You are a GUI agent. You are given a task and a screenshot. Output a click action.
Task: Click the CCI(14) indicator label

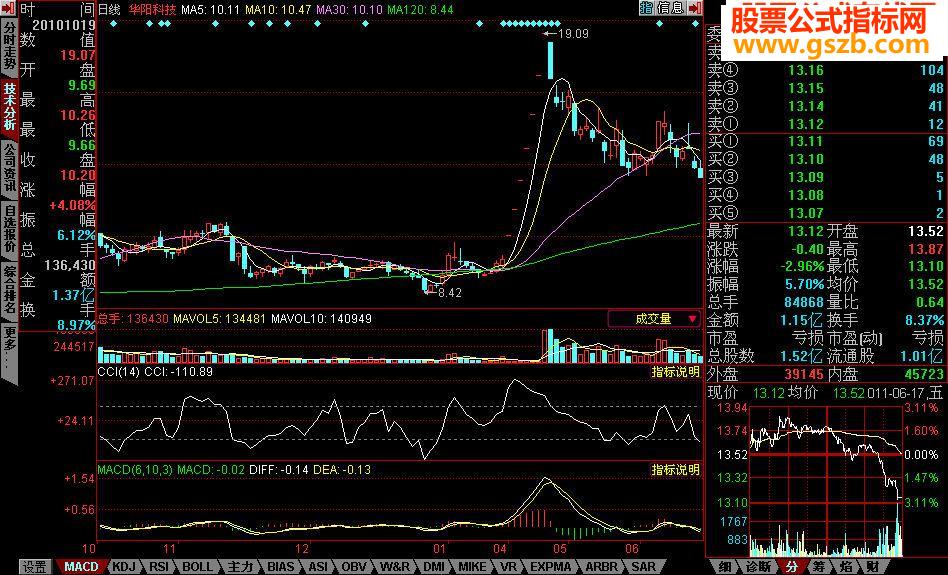coord(118,372)
